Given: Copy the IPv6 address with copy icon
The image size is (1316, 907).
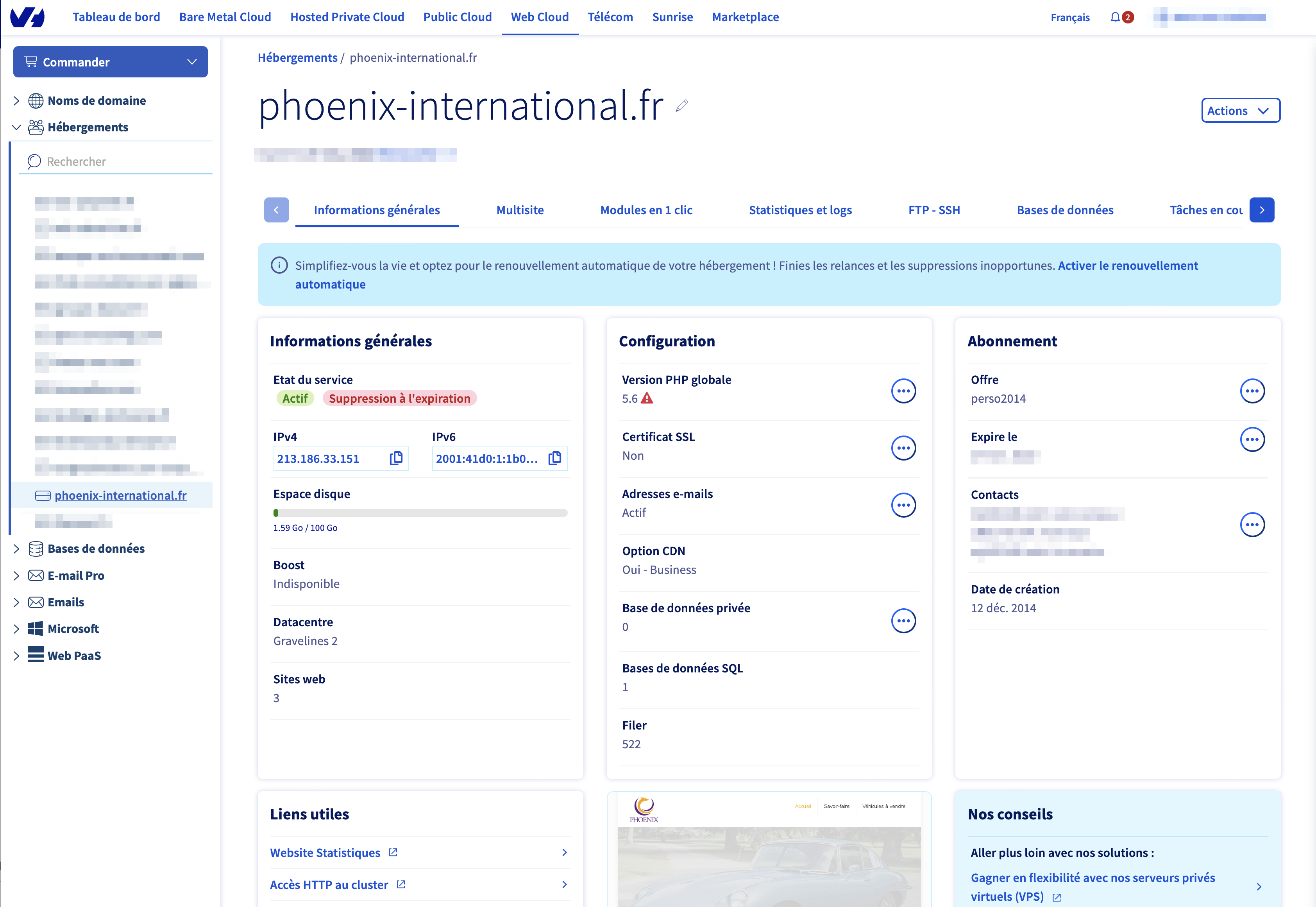Looking at the screenshot, I should click(555, 458).
